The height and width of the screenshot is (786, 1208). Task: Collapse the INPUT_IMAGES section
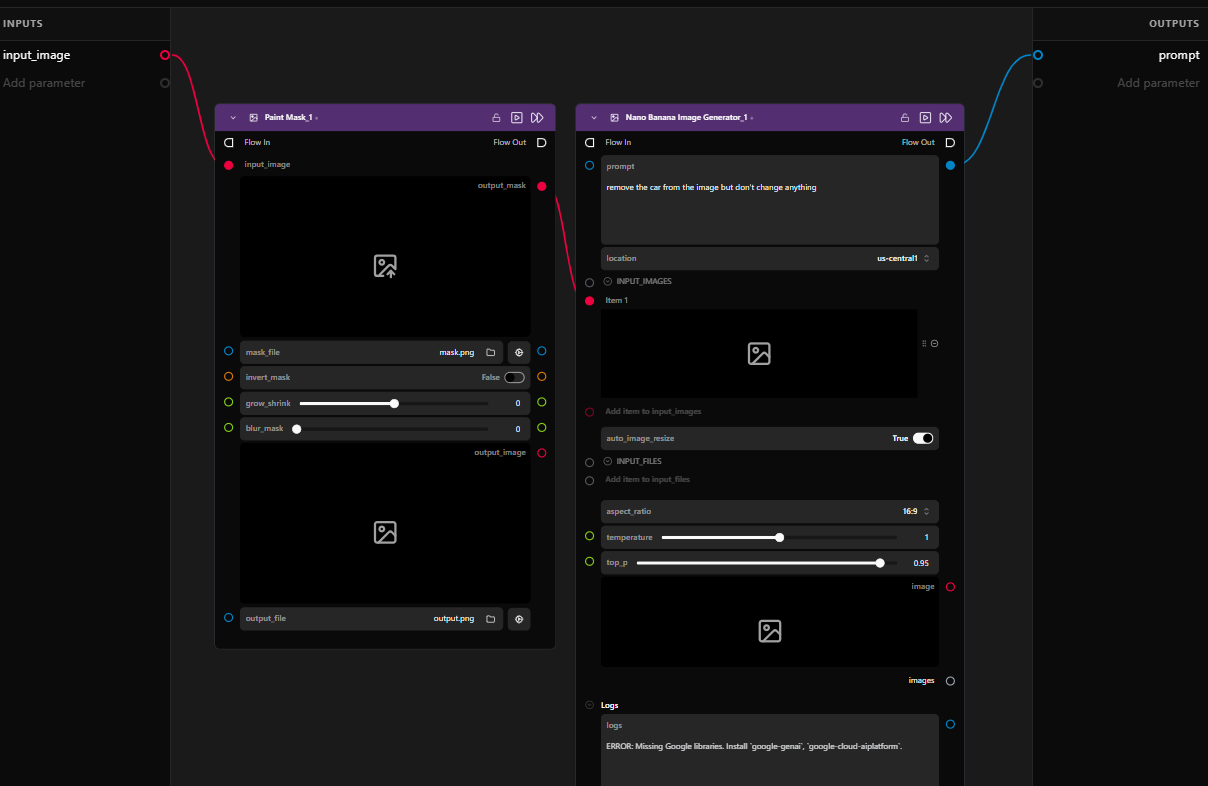click(x=608, y=282)
